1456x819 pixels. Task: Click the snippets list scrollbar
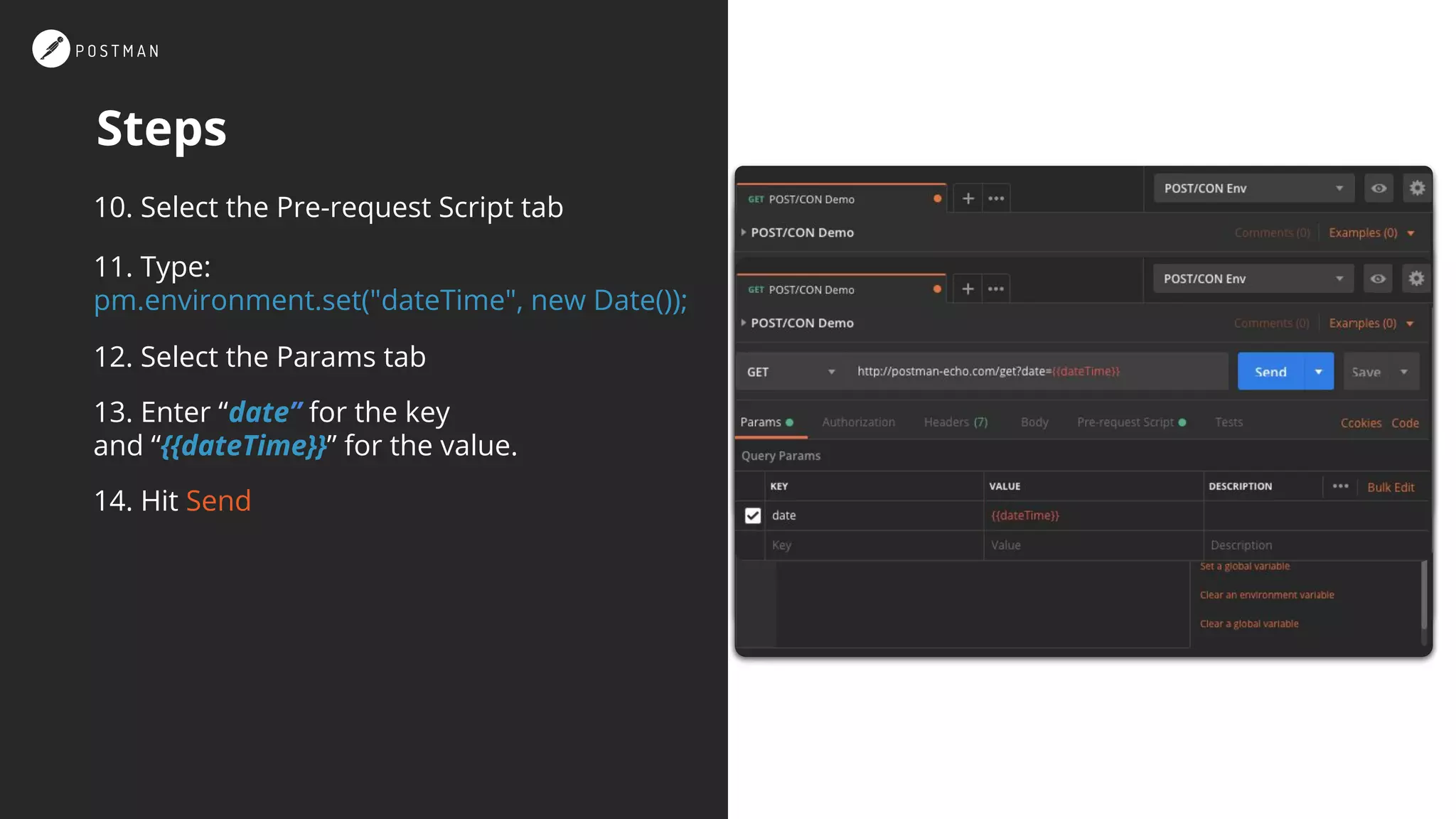pyautogui.click(x=1424, y=596)
